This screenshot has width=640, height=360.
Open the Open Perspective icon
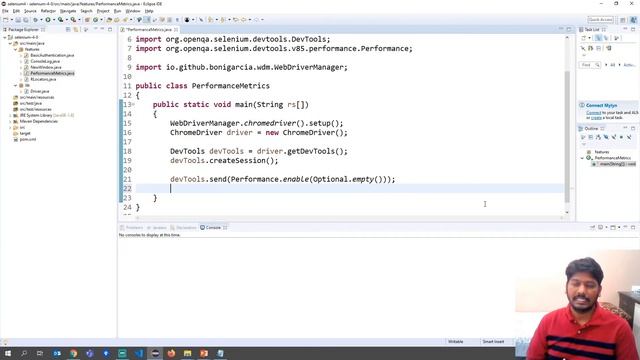(x=623, y=20)
